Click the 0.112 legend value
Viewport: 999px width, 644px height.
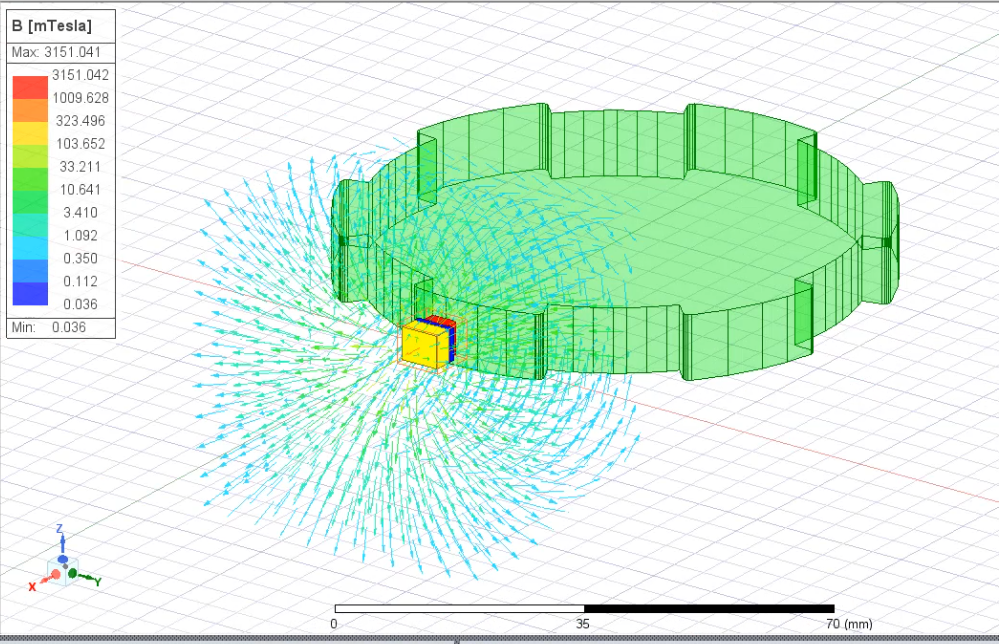[x=80, y=282]
